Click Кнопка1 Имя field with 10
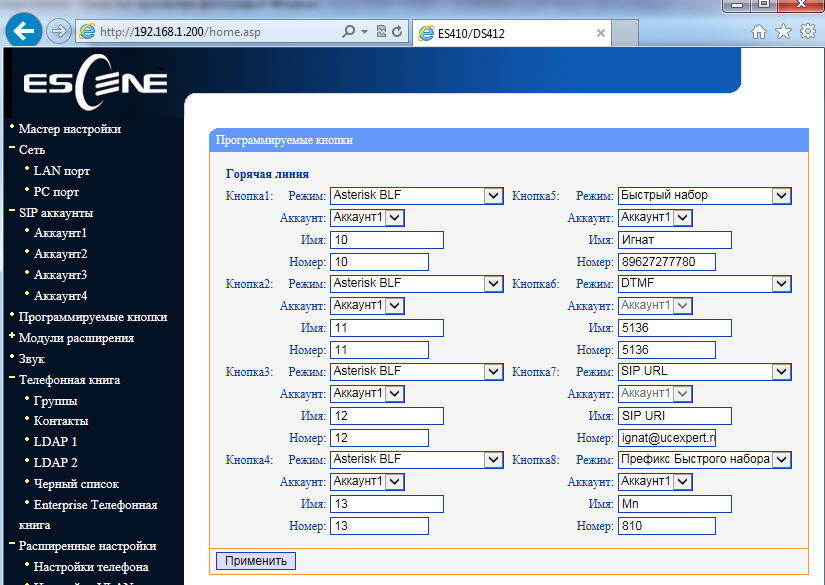 pyautogui.click(x=387, y=240)
